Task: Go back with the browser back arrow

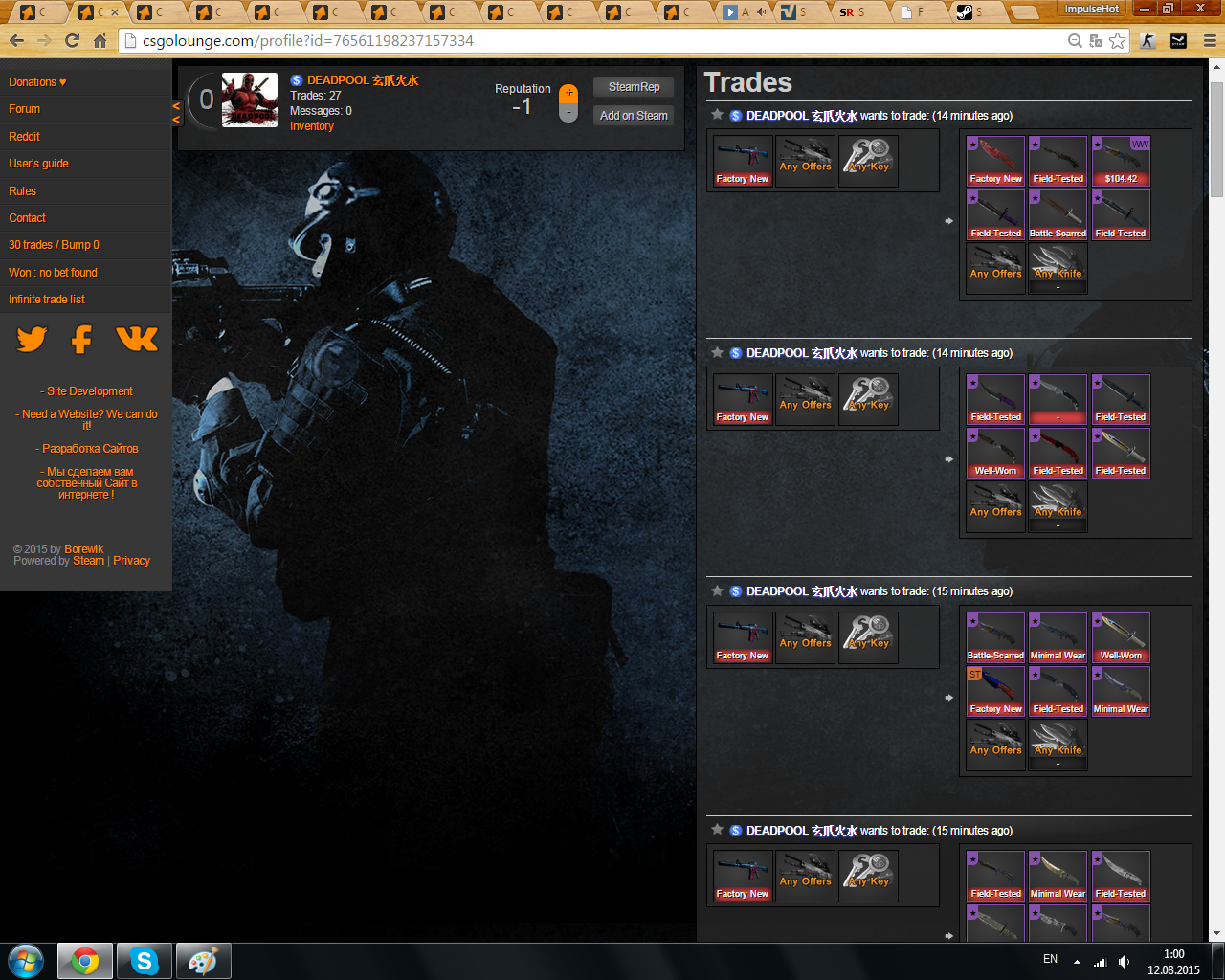Action: [16, 41]
